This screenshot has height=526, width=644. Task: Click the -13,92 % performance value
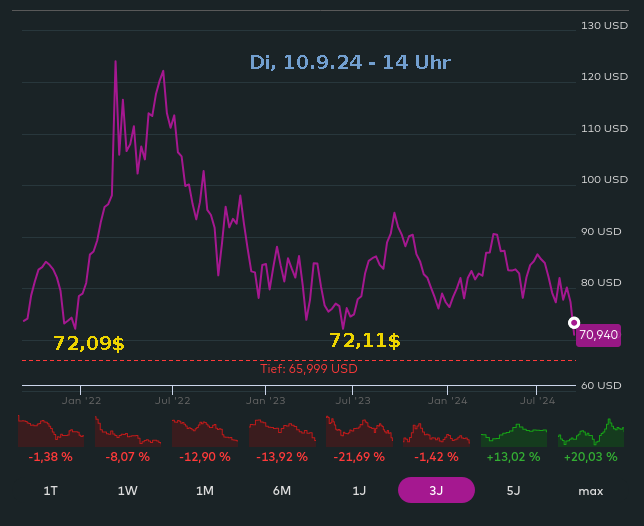point(282,457)
